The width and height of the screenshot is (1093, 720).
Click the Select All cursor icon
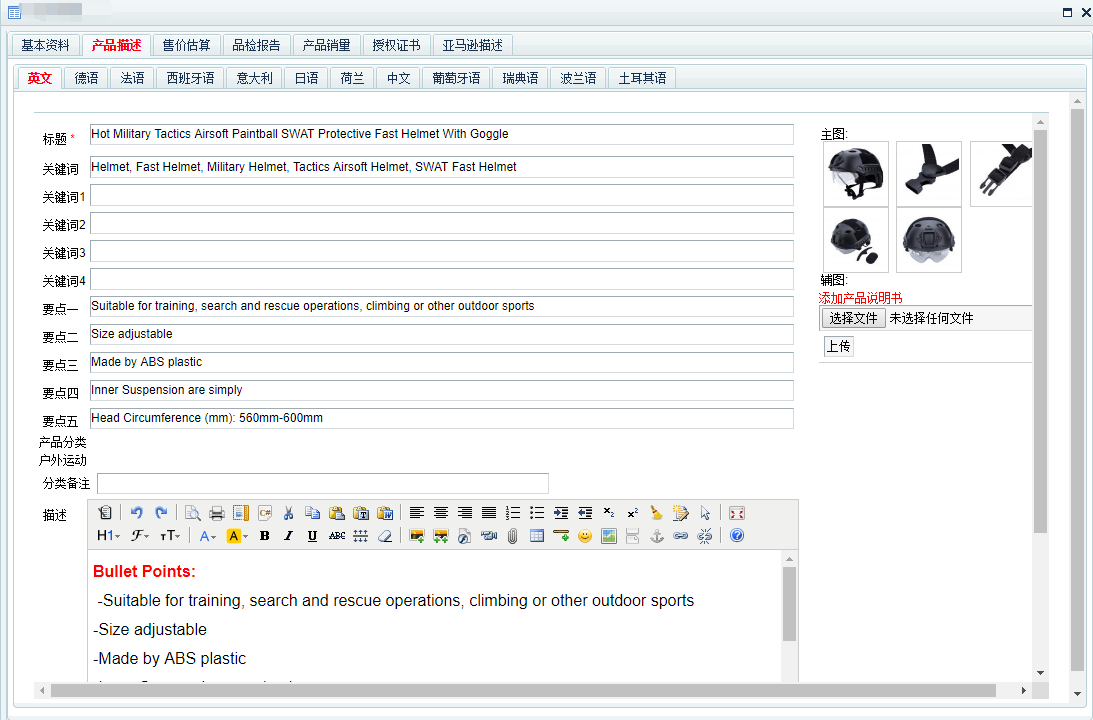point(705,513)
